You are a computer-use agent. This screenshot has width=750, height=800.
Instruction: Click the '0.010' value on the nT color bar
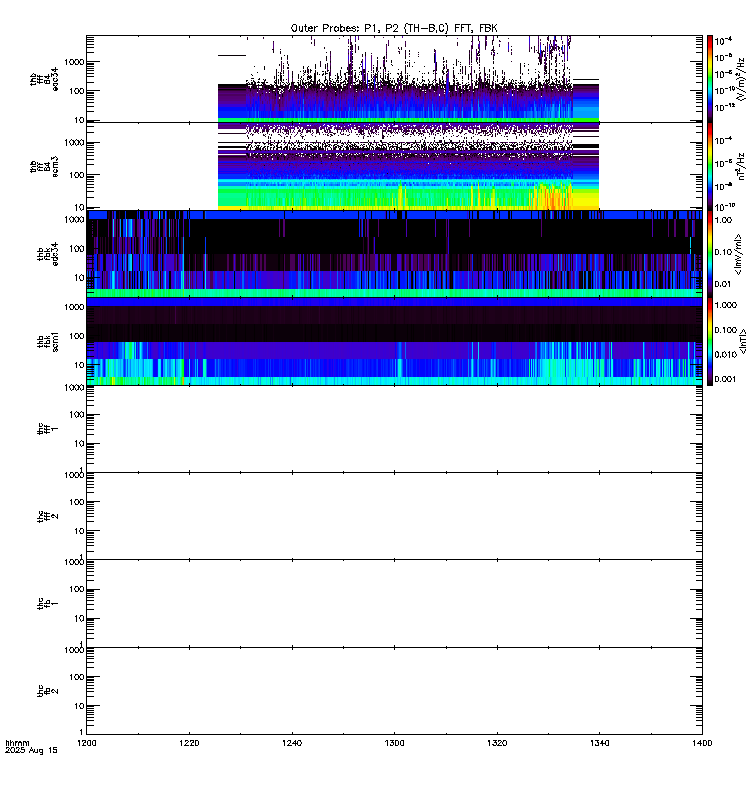coord(726,355)
